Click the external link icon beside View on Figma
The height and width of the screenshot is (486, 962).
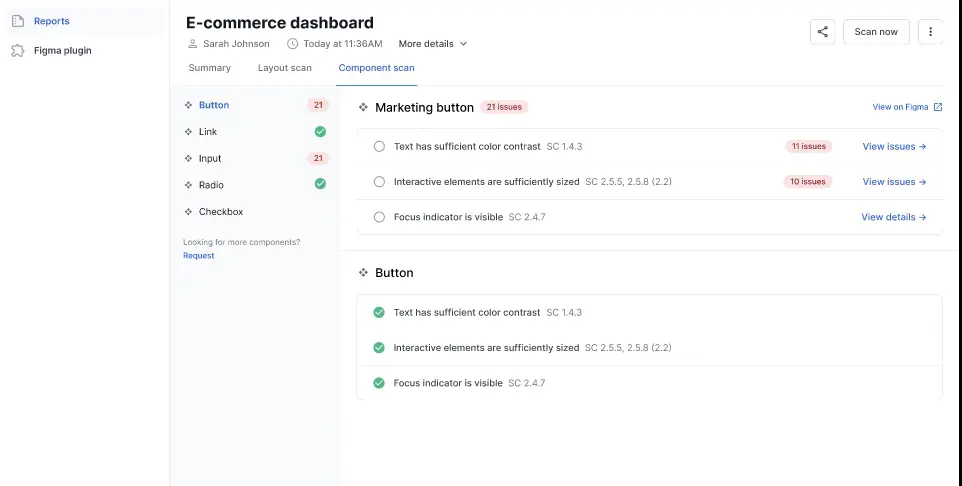937,107
